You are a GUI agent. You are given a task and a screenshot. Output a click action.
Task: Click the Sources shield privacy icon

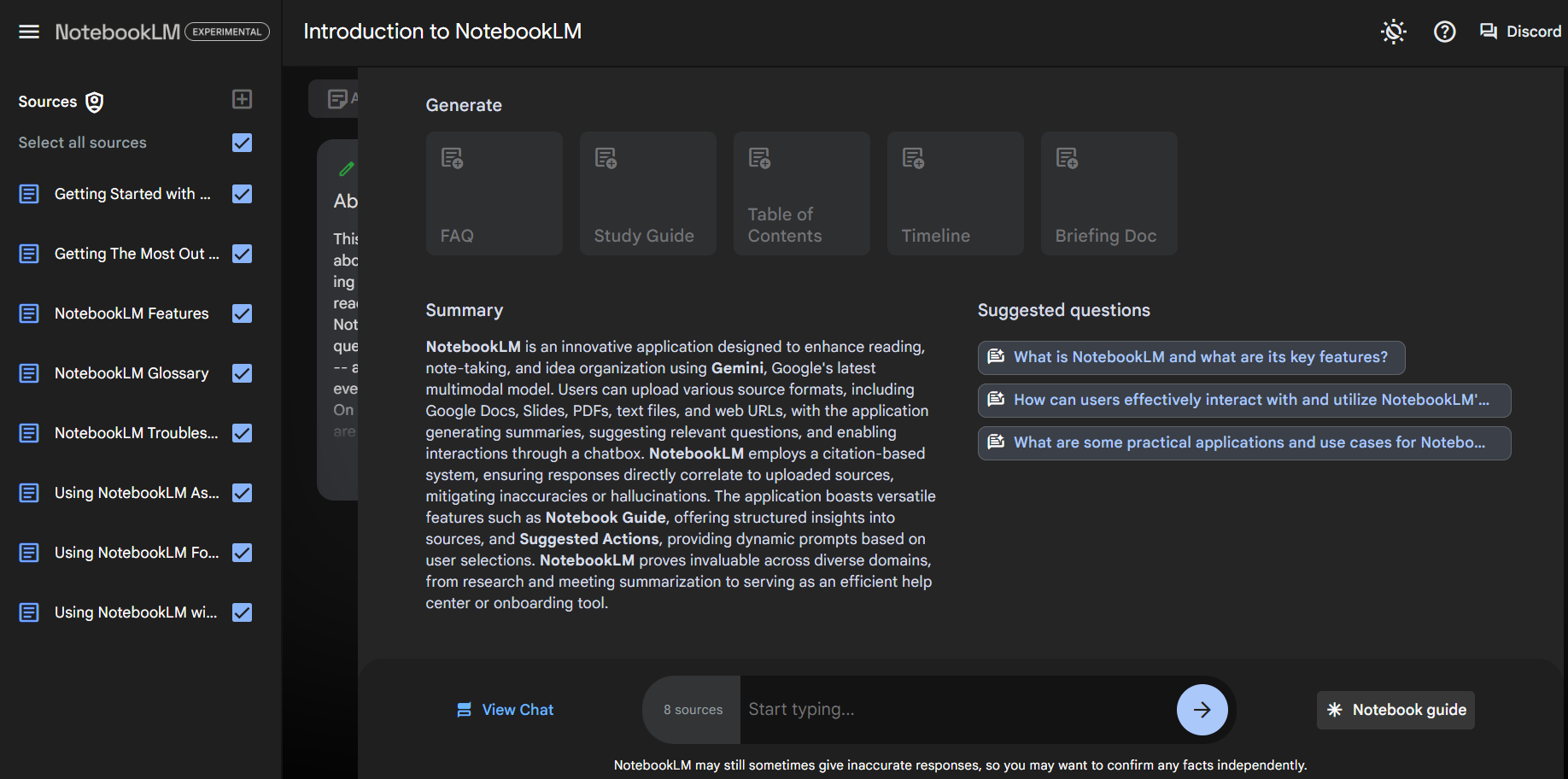pos(95,102)
